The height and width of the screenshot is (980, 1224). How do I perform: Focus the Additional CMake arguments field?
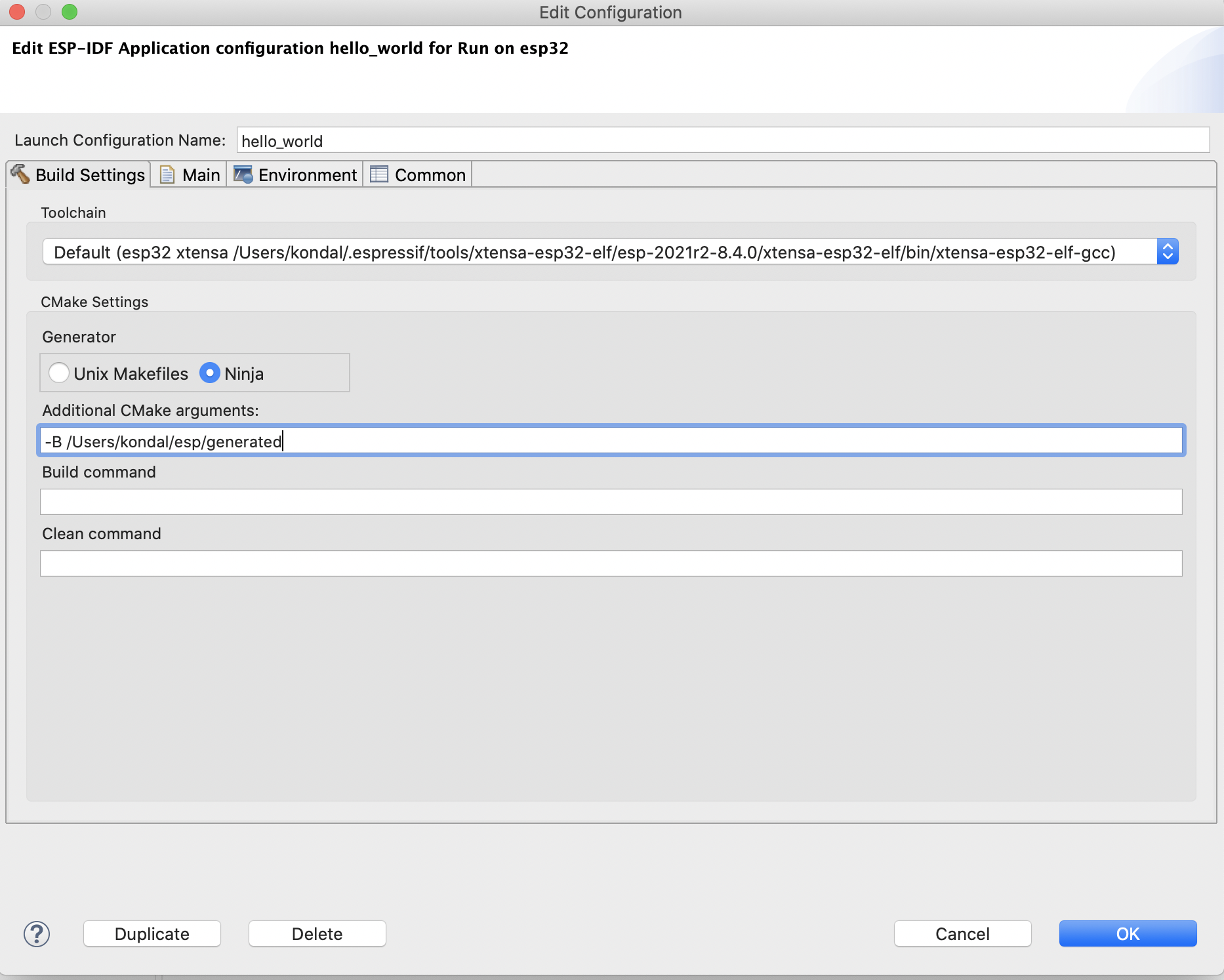(x=611, y=441)
